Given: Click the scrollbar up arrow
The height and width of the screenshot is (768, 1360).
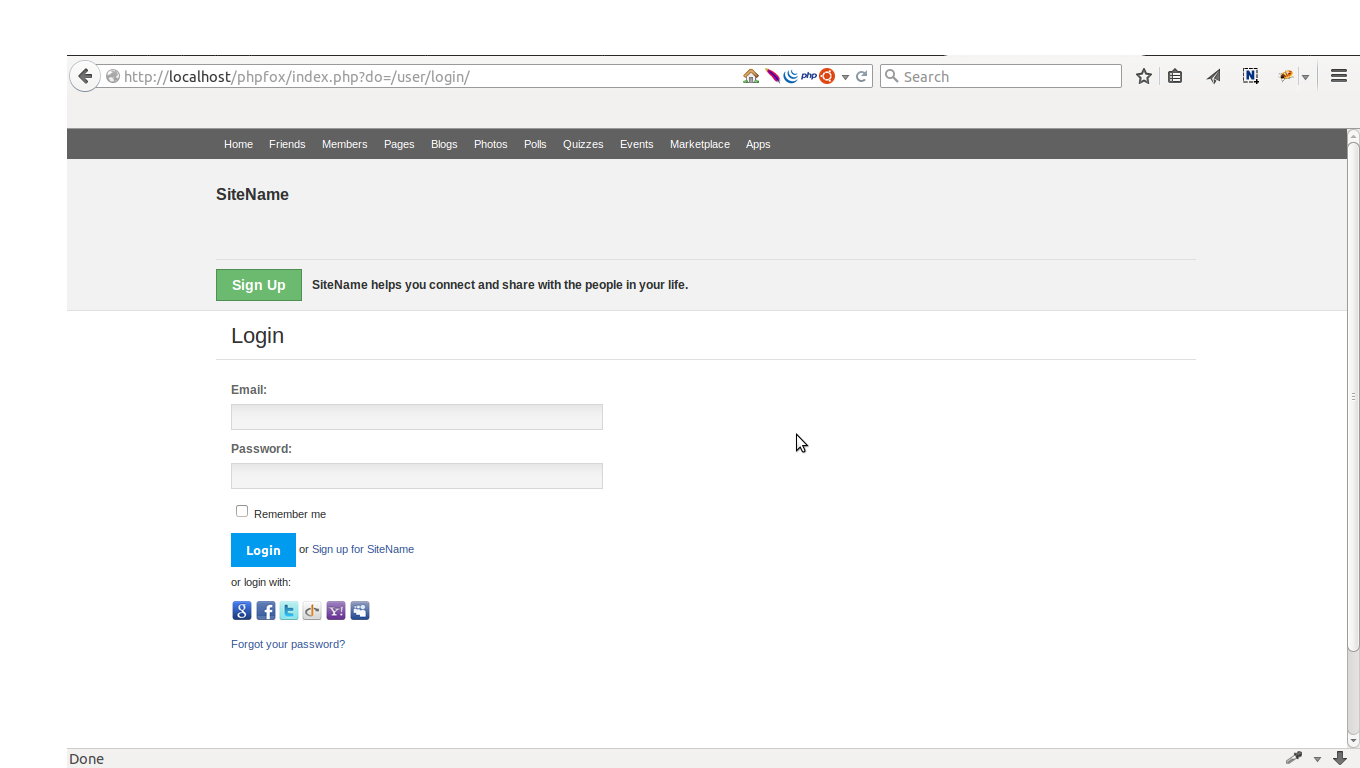Looking at the screenshot, I should click(1354, 135).
